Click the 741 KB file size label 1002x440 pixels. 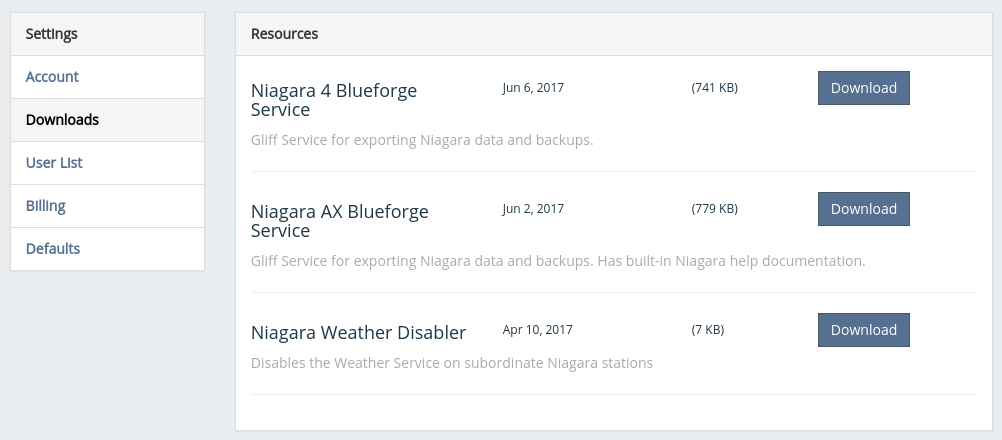pos(714,87)
